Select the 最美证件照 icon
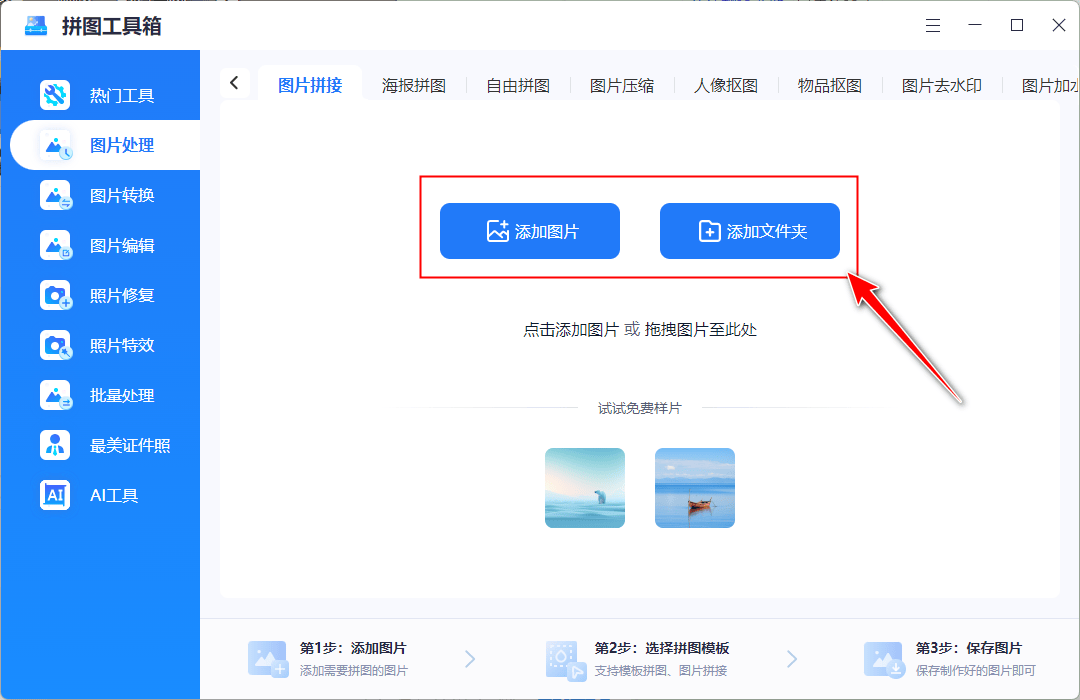 tap(55, 445)
